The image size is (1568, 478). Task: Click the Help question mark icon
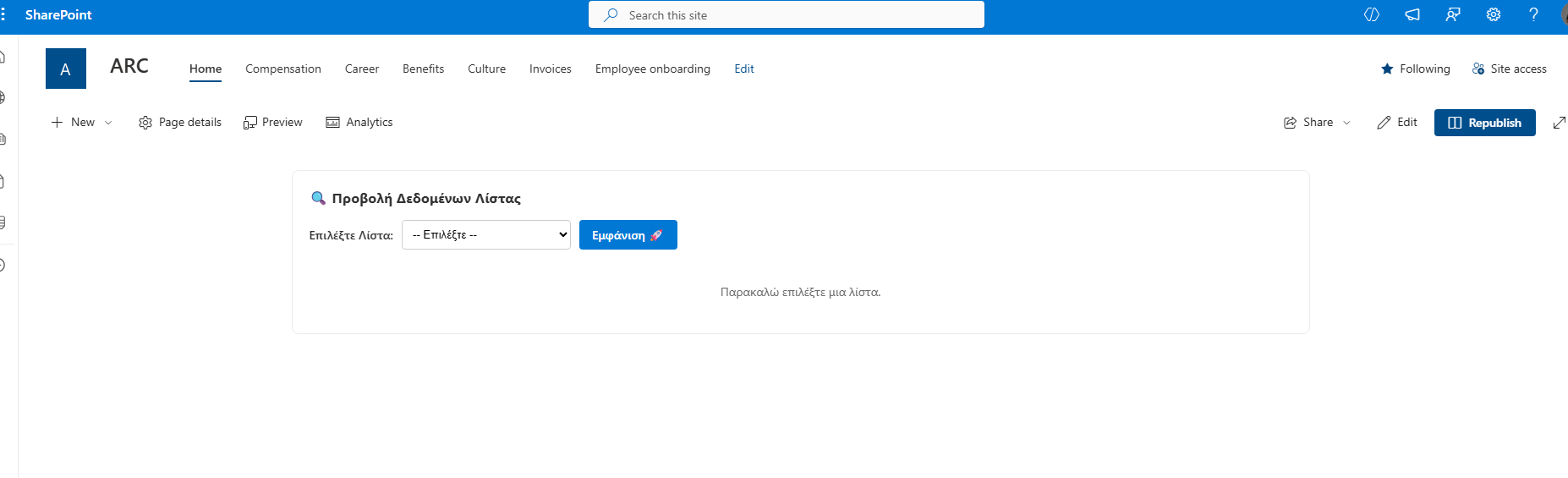click(1533, 15)
